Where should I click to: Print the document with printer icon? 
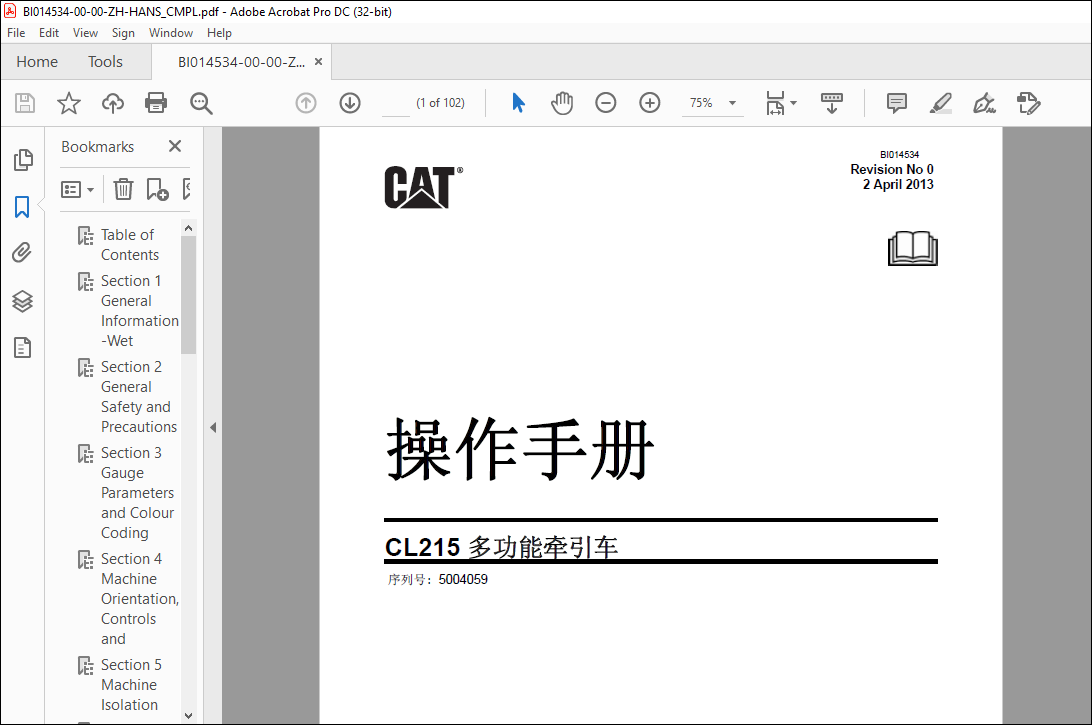(x=156, y=103)
